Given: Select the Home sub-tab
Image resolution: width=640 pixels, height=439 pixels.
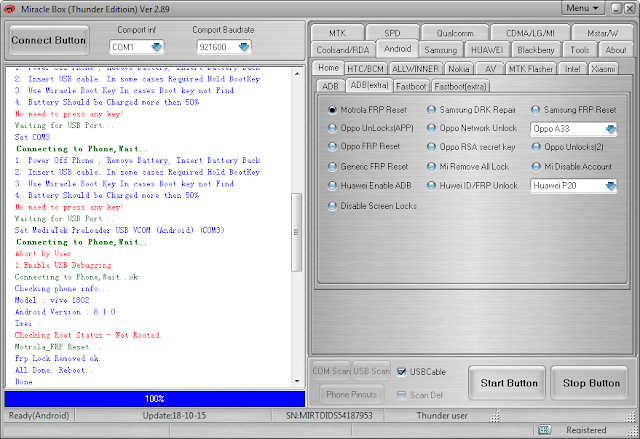Looking at the screenshot, I should (328, 68).
